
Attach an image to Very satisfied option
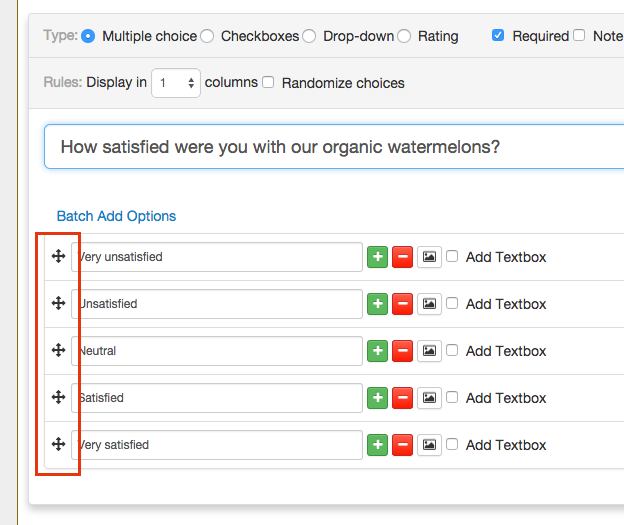[x=429, y=445]
